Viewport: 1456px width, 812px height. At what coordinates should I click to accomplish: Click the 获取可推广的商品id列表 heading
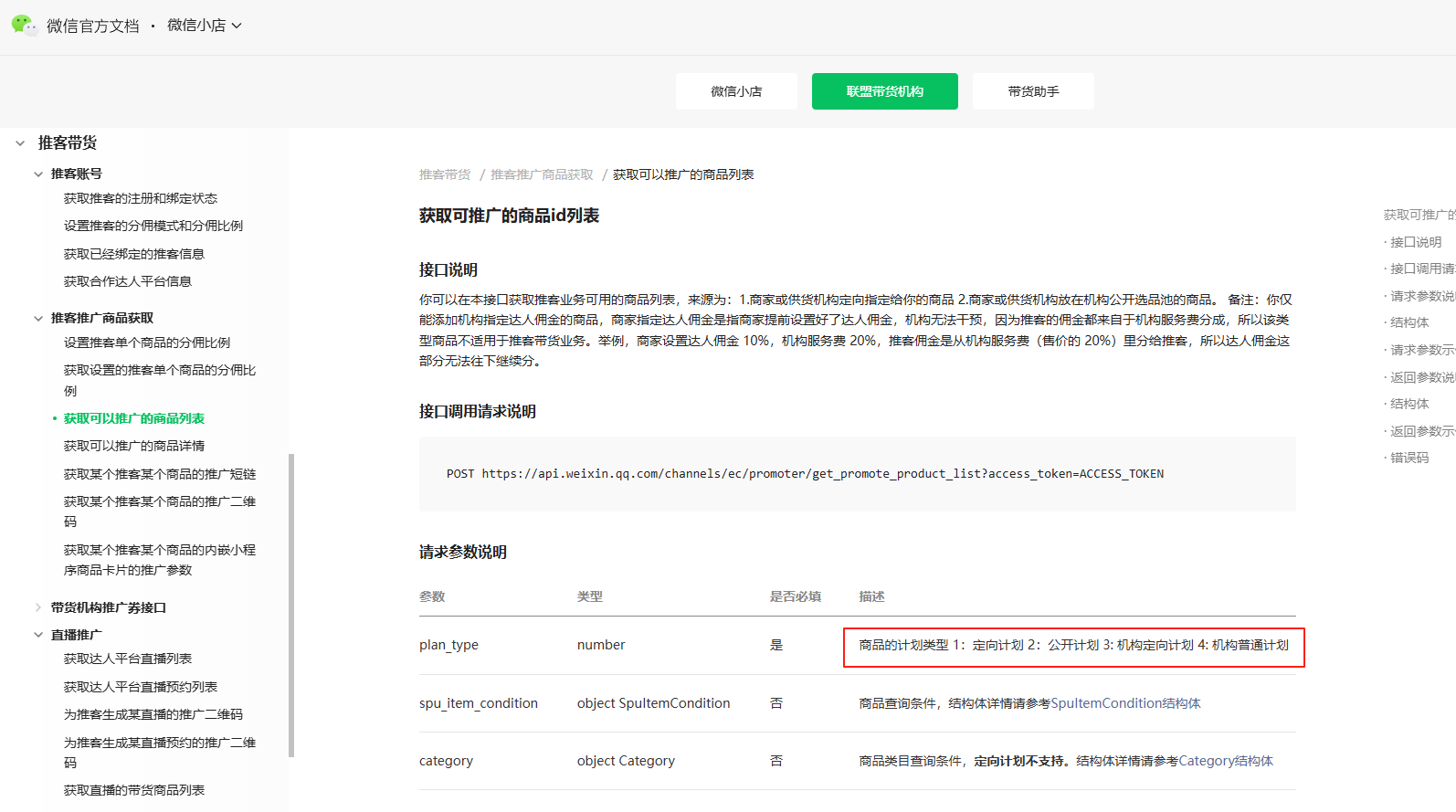coord(509,216)
